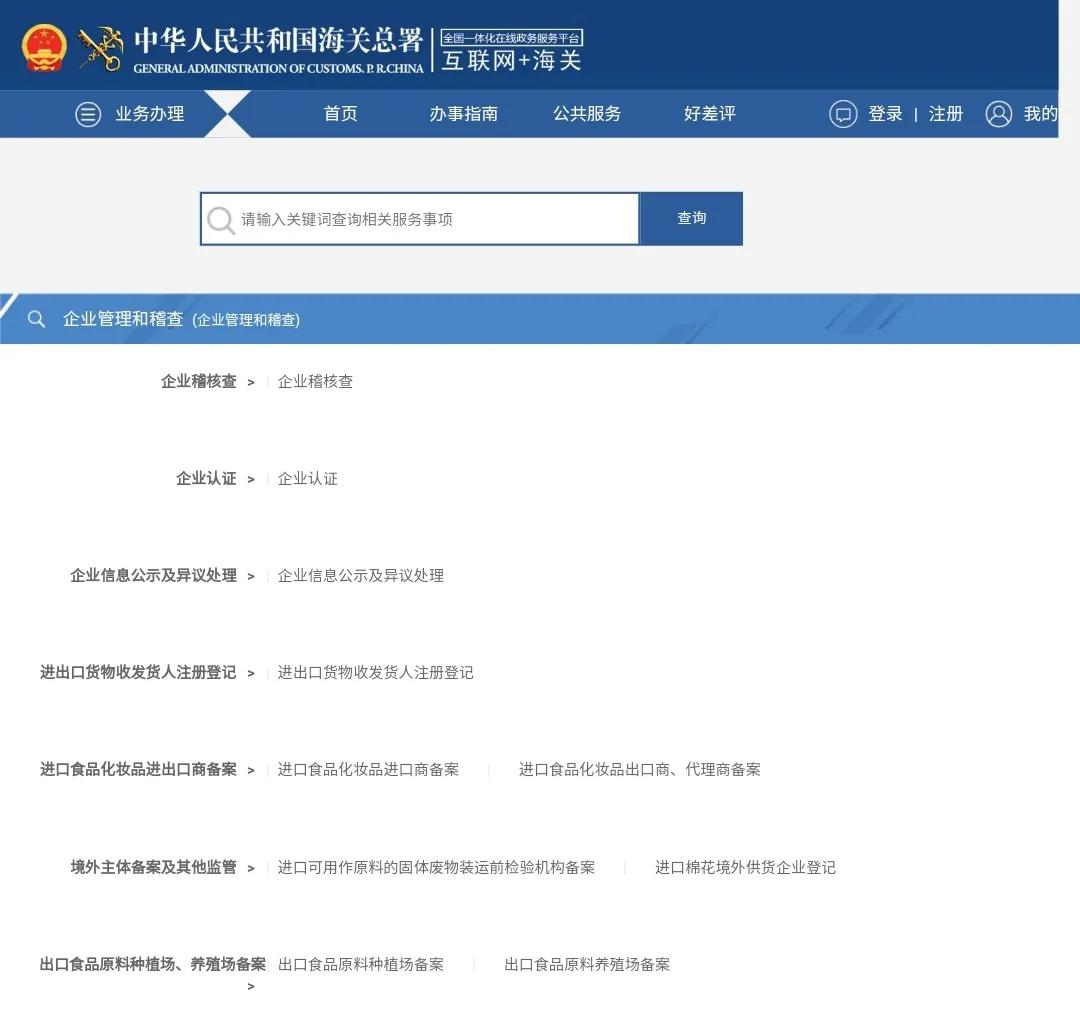Switch to the 办事指南 section
The height and width of the screenshot is (1012, 1080).
coord(464,114)
